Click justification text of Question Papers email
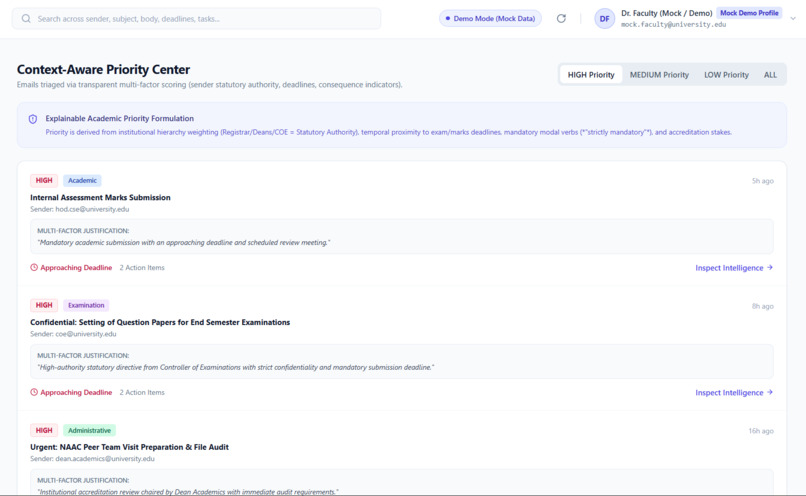 (235, 368)
